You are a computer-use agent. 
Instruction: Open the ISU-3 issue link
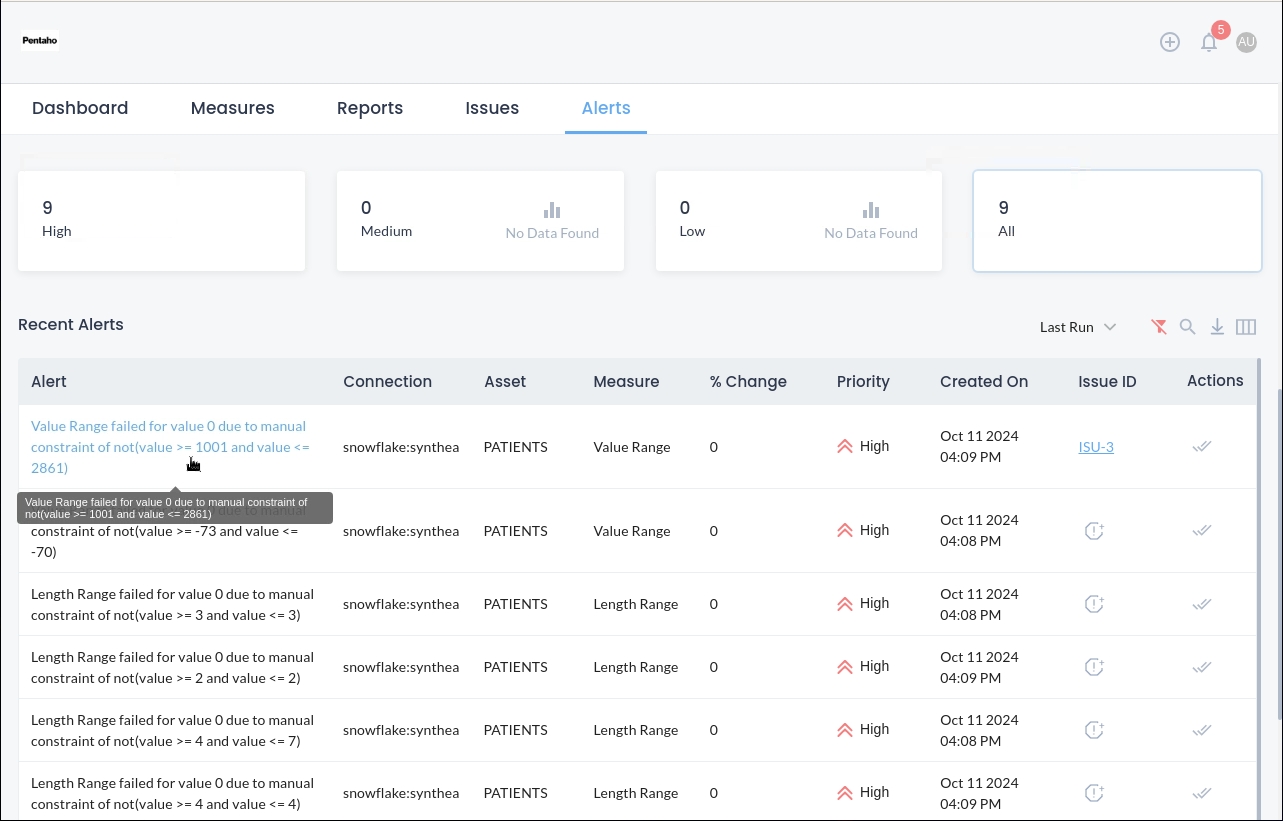pyautogui.click(x=1096, y=447)
